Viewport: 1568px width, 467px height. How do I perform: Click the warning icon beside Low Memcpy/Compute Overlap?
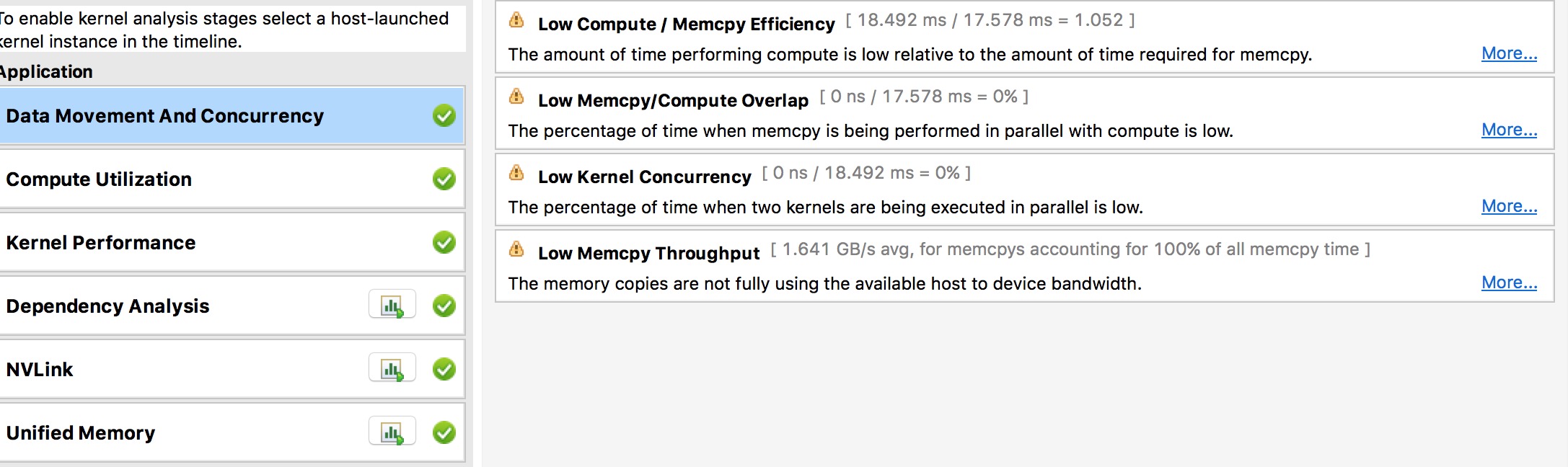coord(516,97)
